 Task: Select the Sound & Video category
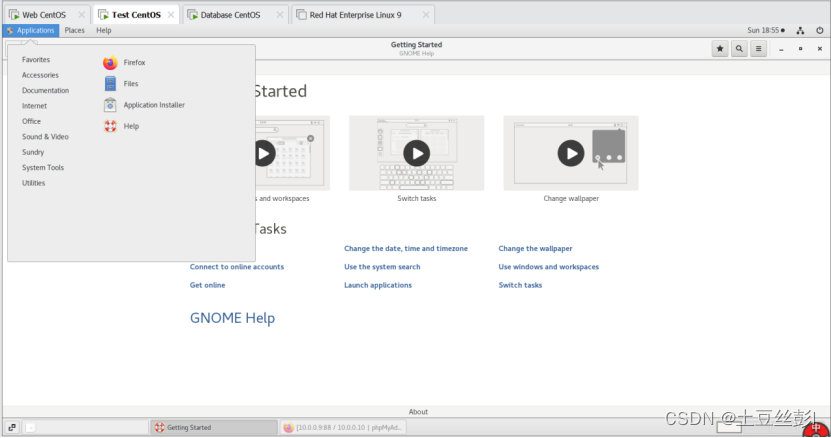[x=45, y=137]
